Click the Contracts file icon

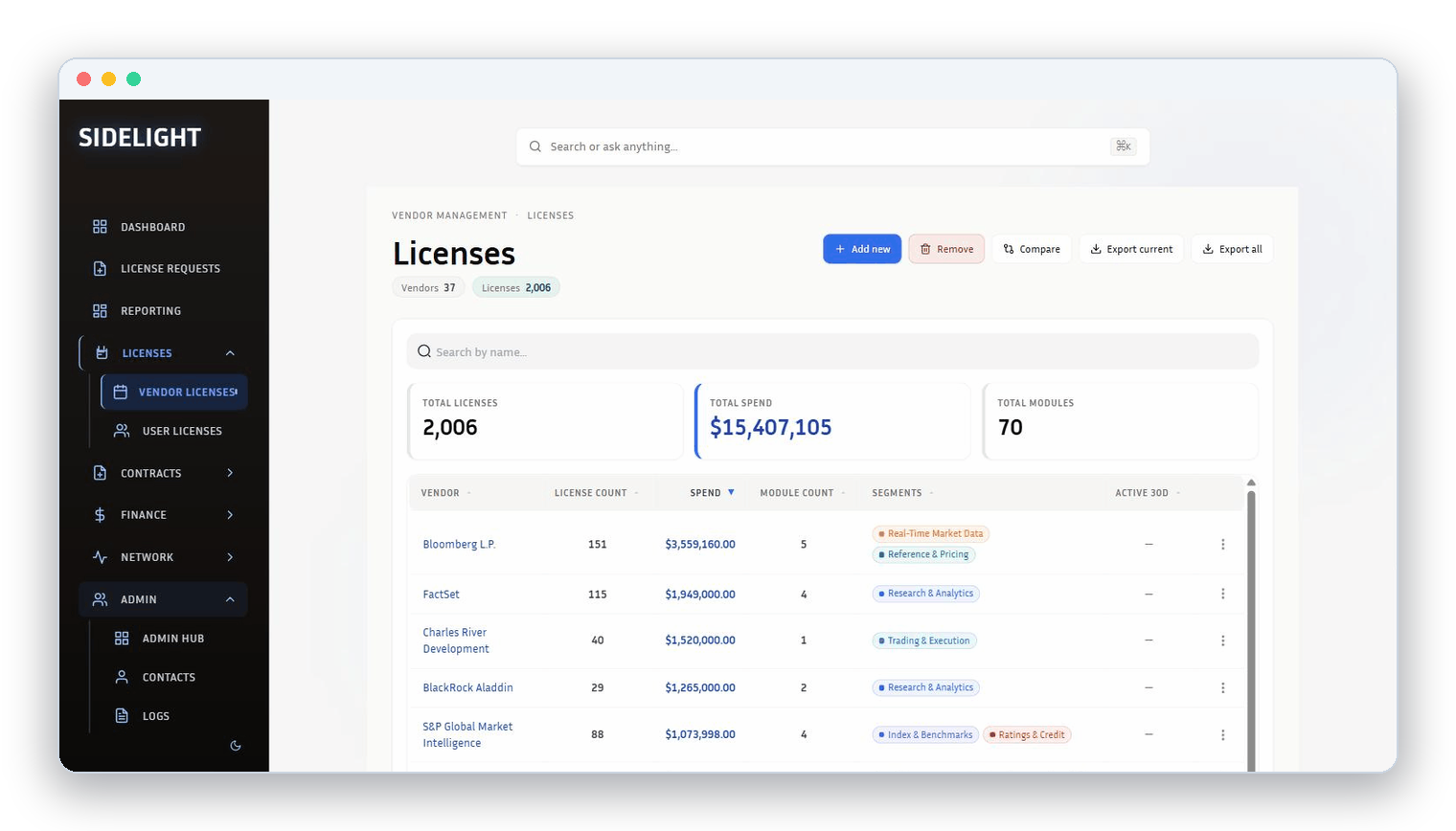pyautogui.click(x=100, y=473)
